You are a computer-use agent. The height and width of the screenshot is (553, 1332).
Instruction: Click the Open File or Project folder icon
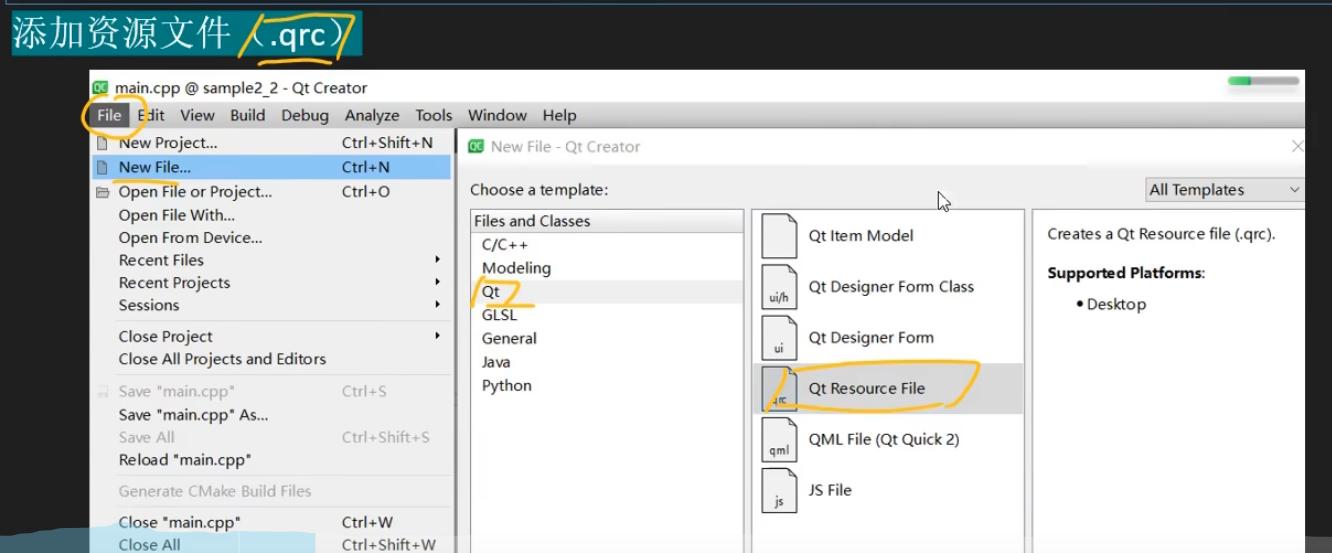point(102,192)
